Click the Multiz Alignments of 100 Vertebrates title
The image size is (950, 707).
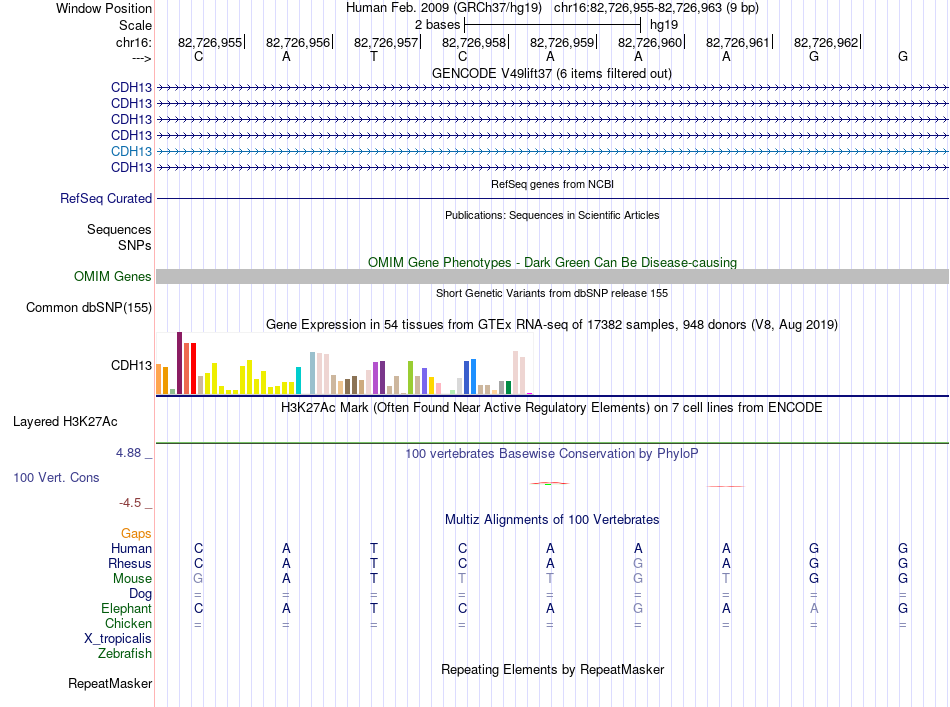(x=552, y=519)
